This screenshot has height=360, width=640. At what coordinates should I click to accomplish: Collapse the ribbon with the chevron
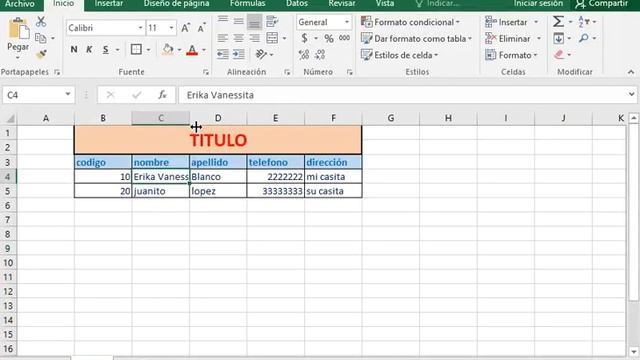(631, 72)
